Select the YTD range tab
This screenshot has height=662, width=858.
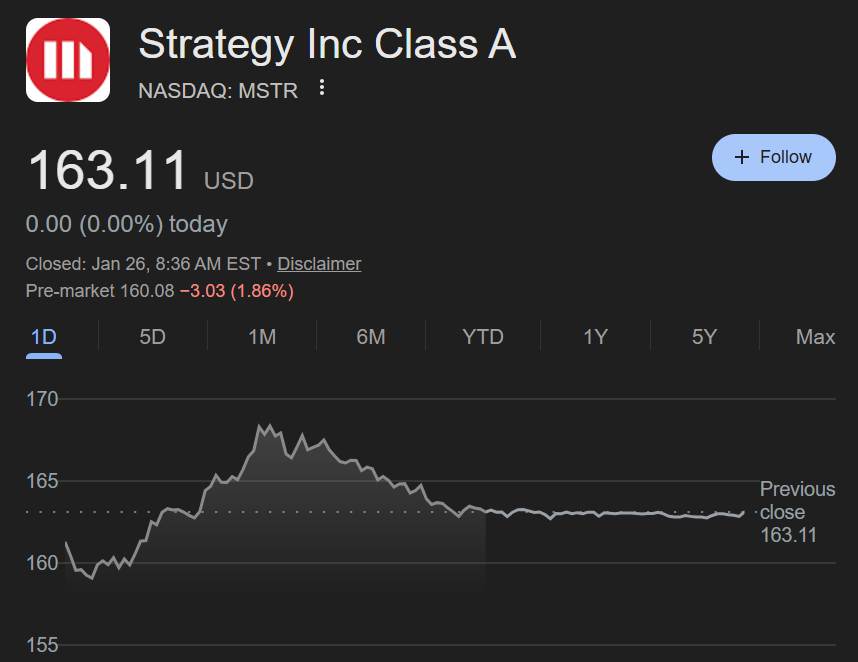483,337
